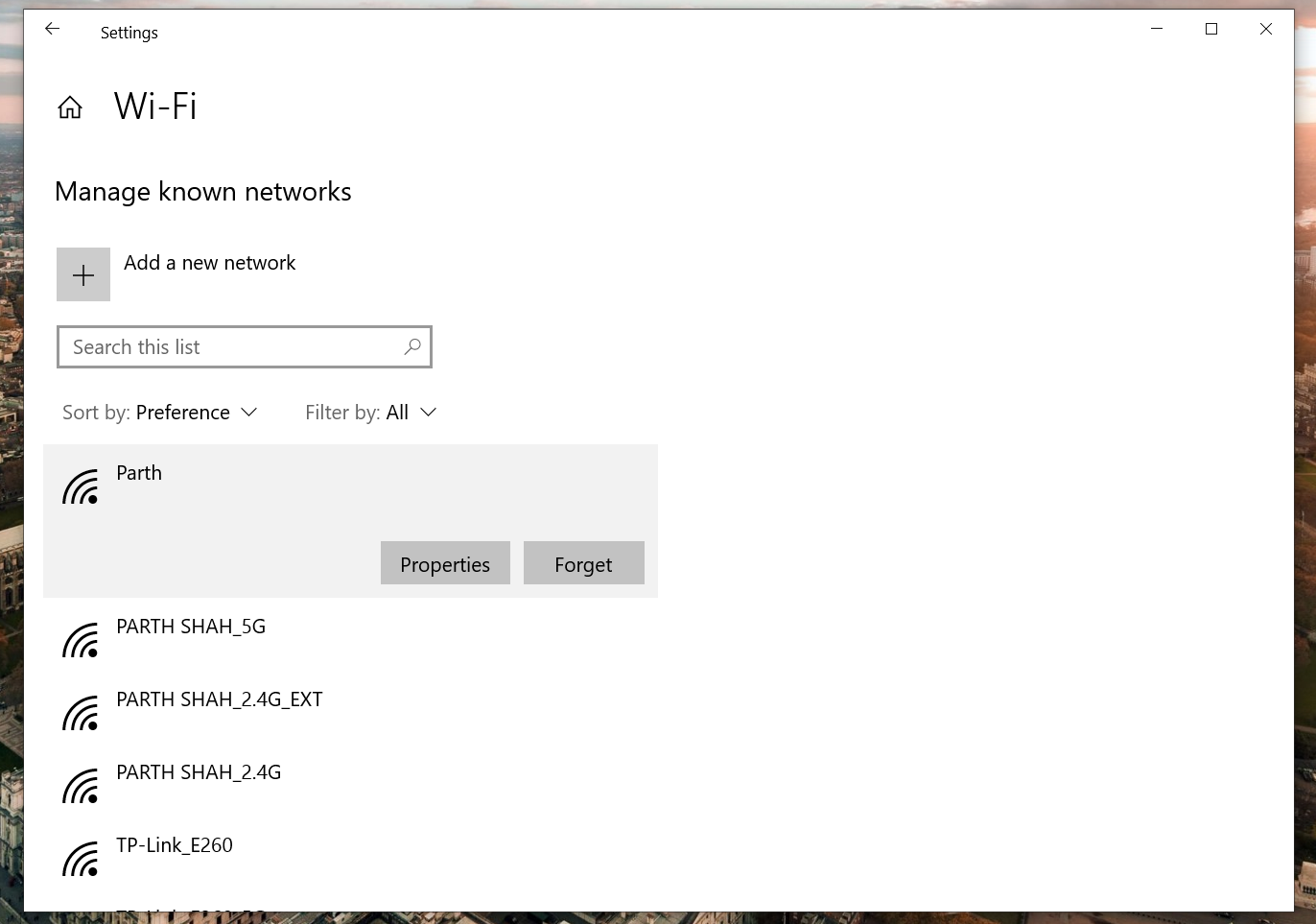
Task: Open the Filter by All dropdown
Action: click(398, 412)
